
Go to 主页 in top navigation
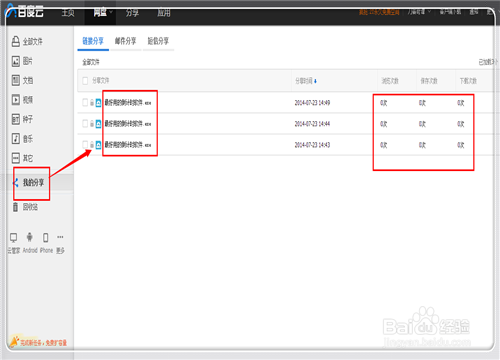[68, 13]
